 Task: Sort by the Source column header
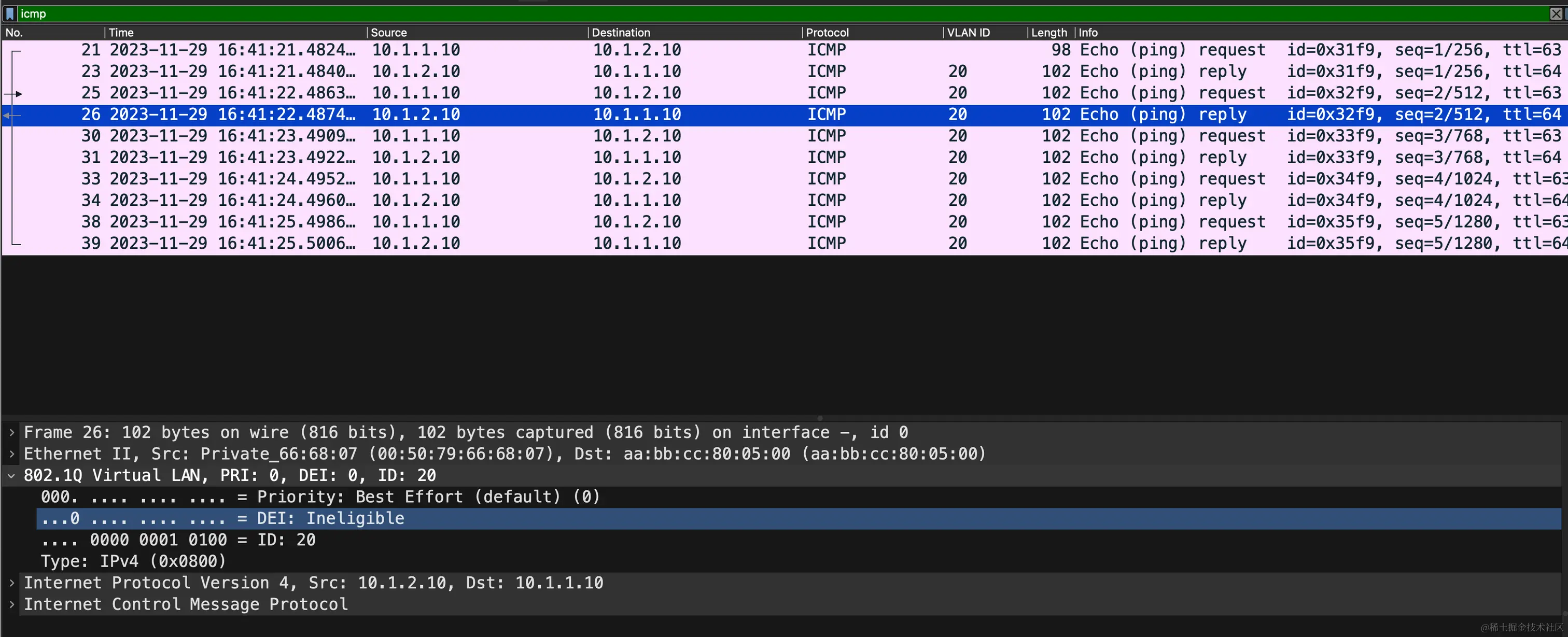(x=388, y=33)
